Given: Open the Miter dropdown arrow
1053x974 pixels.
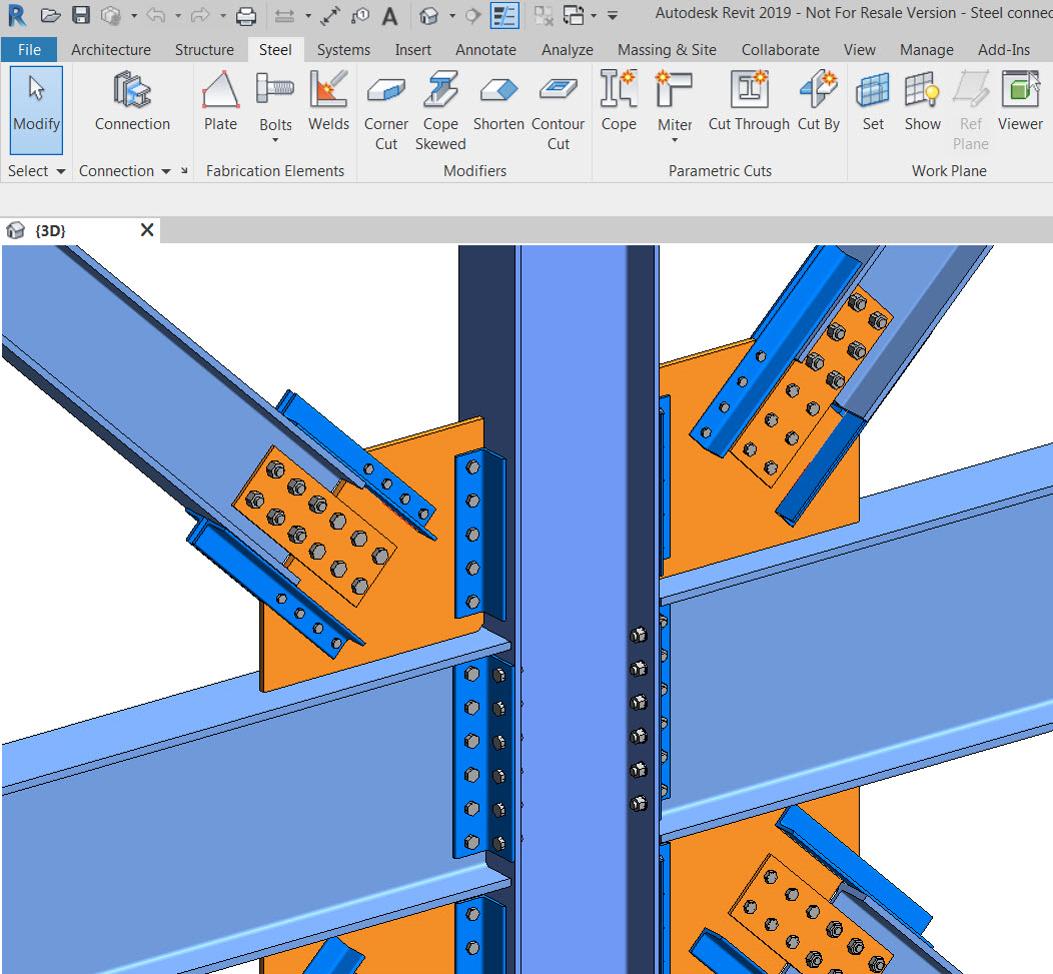Looking at the screenshot, I should (x=674, y=140).
